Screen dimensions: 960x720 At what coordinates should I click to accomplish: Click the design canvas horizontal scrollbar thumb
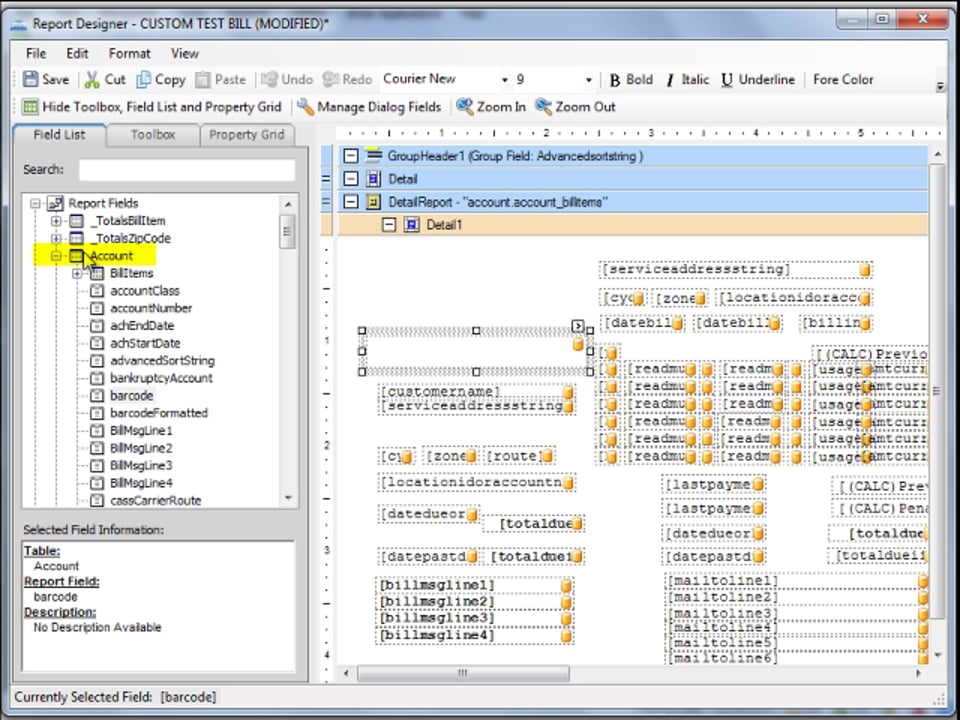[463, 673]
